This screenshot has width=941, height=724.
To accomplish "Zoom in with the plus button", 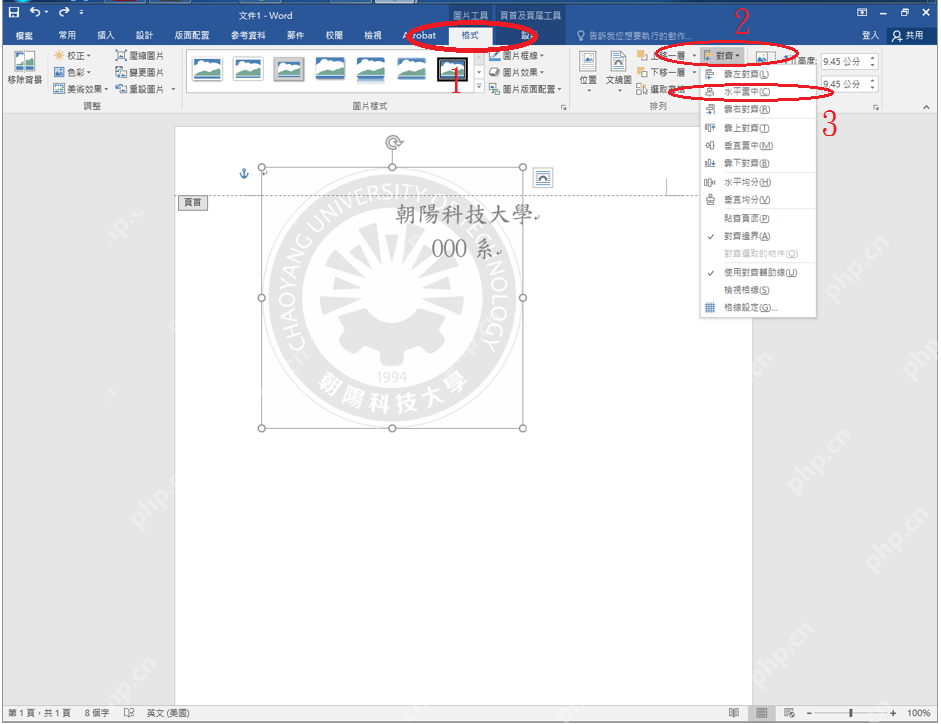I will 893,713.
